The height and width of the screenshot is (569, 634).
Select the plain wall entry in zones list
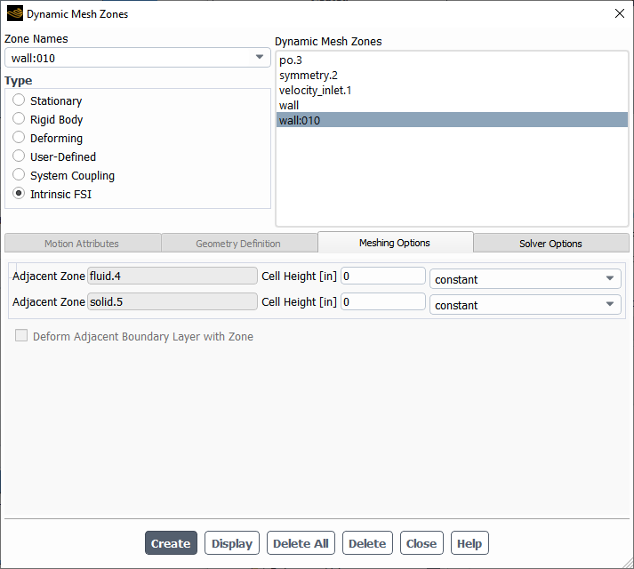pos(452,105)
